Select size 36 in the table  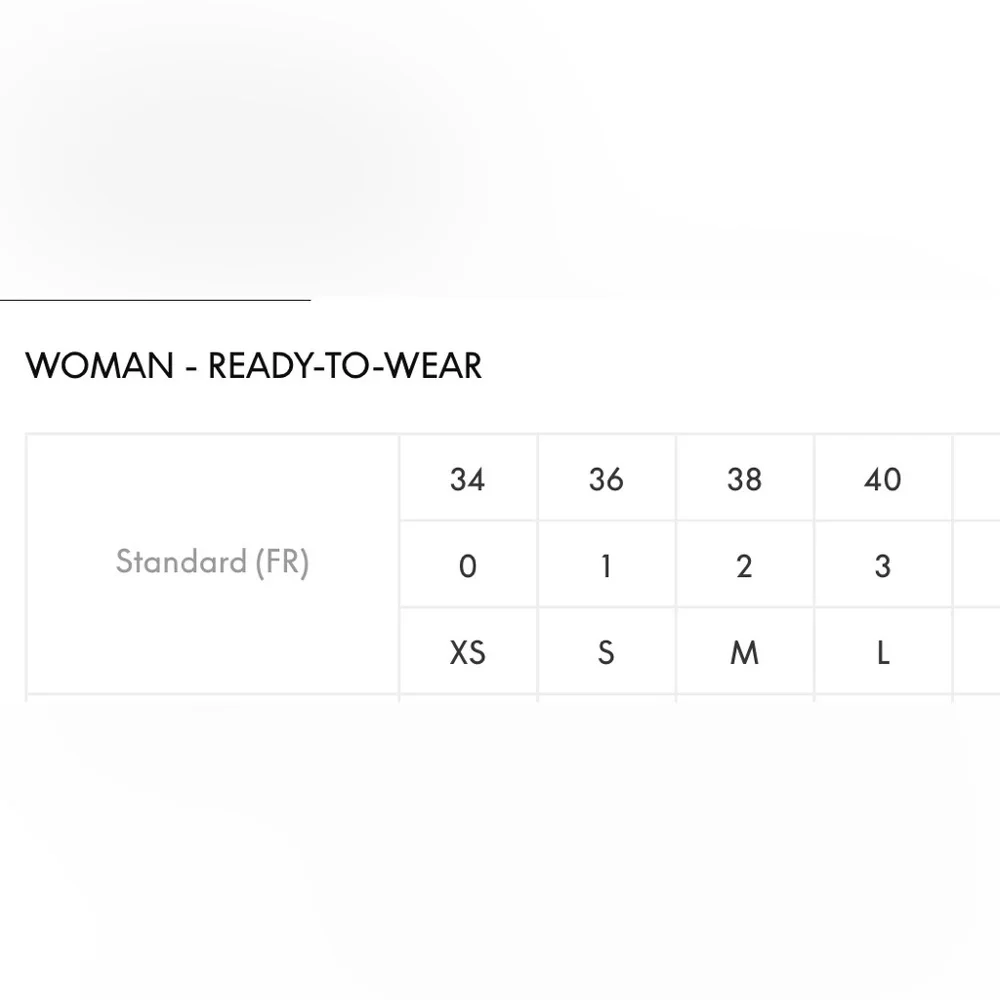[606, 480]
